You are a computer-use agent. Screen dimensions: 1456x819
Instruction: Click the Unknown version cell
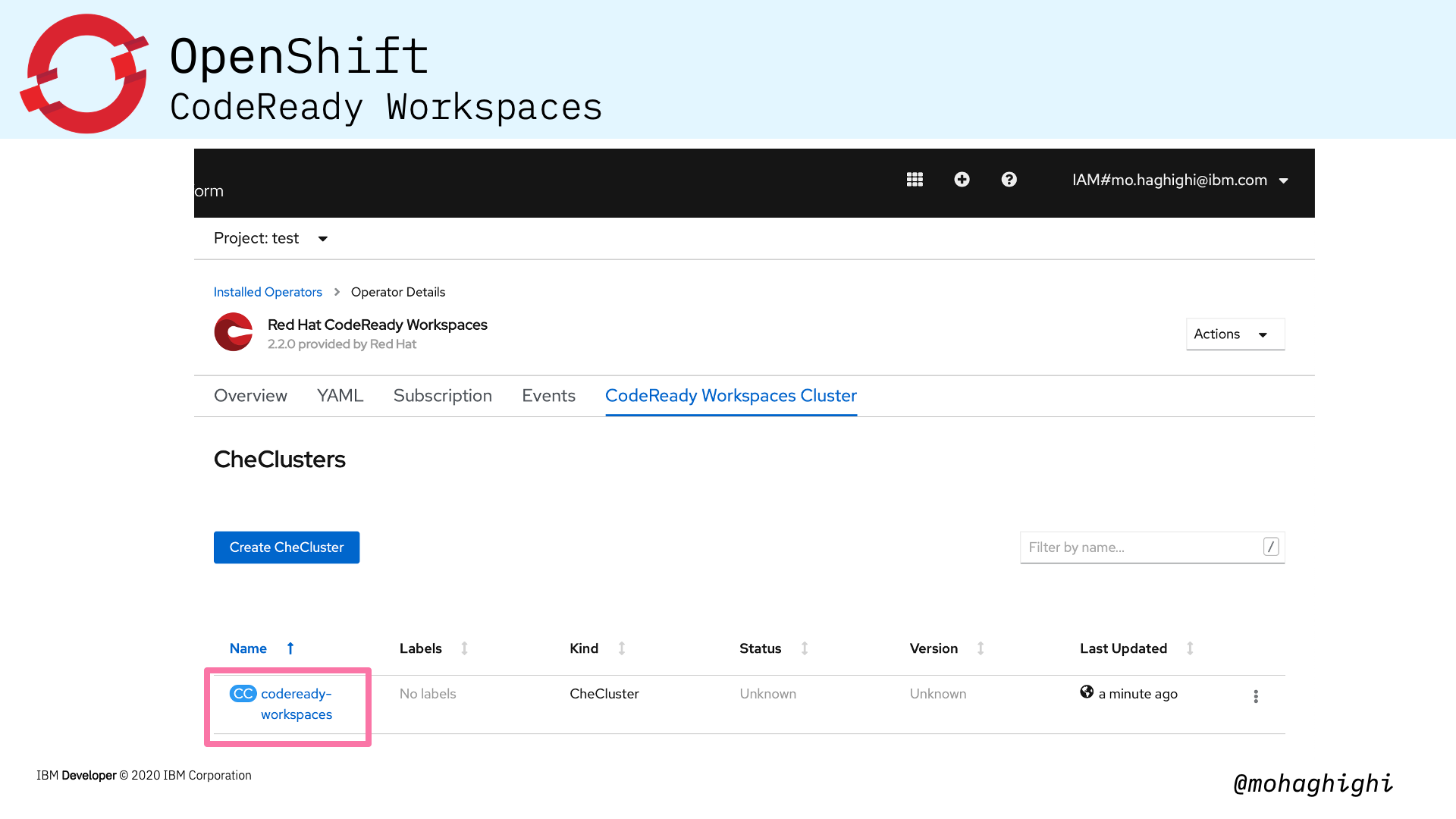pos(938,694)
